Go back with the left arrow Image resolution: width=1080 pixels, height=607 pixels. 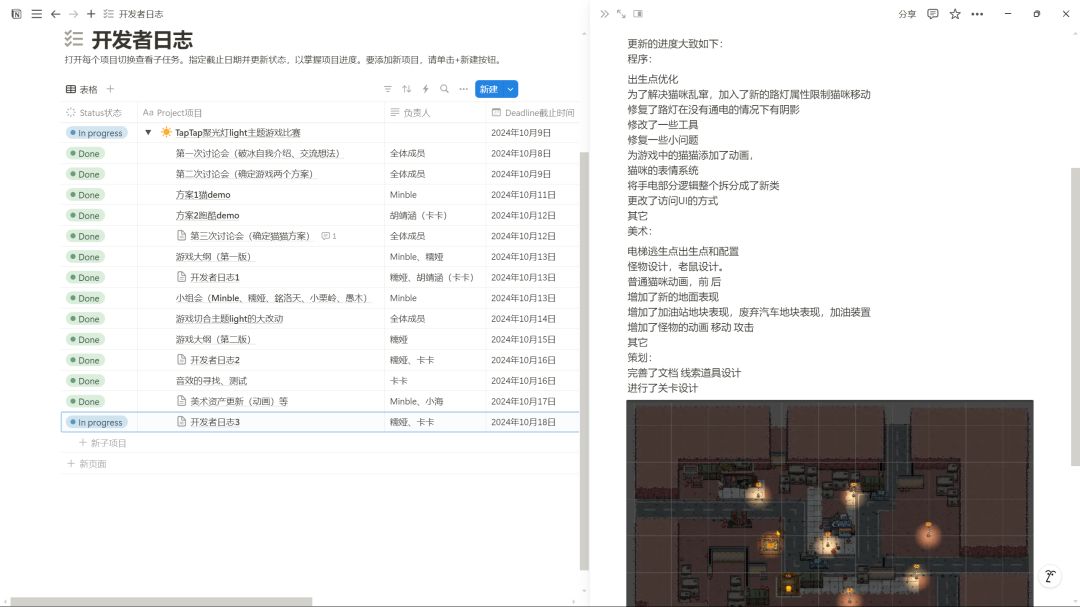pos(56,14)
